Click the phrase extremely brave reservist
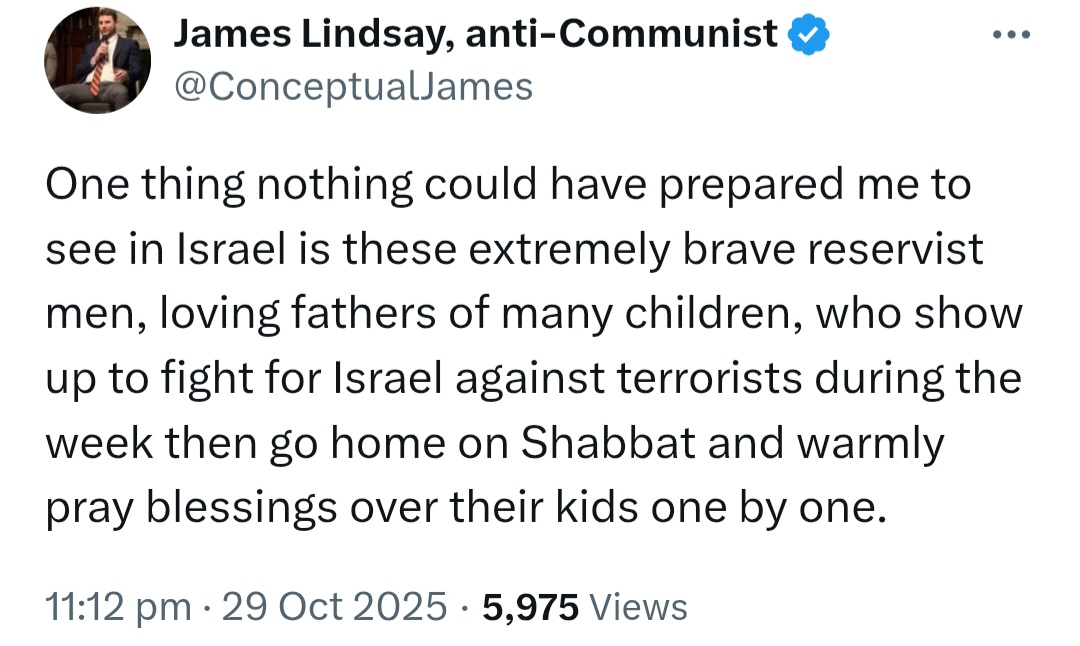Image resolution: width=1080 pixels, height=646 pixels. pyautogui.click(x=726, y=249)
